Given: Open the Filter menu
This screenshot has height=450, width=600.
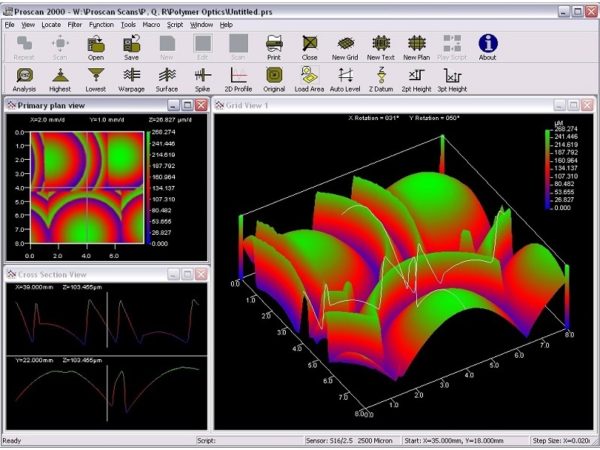Looking at the screenshot, I should [75, 23].
